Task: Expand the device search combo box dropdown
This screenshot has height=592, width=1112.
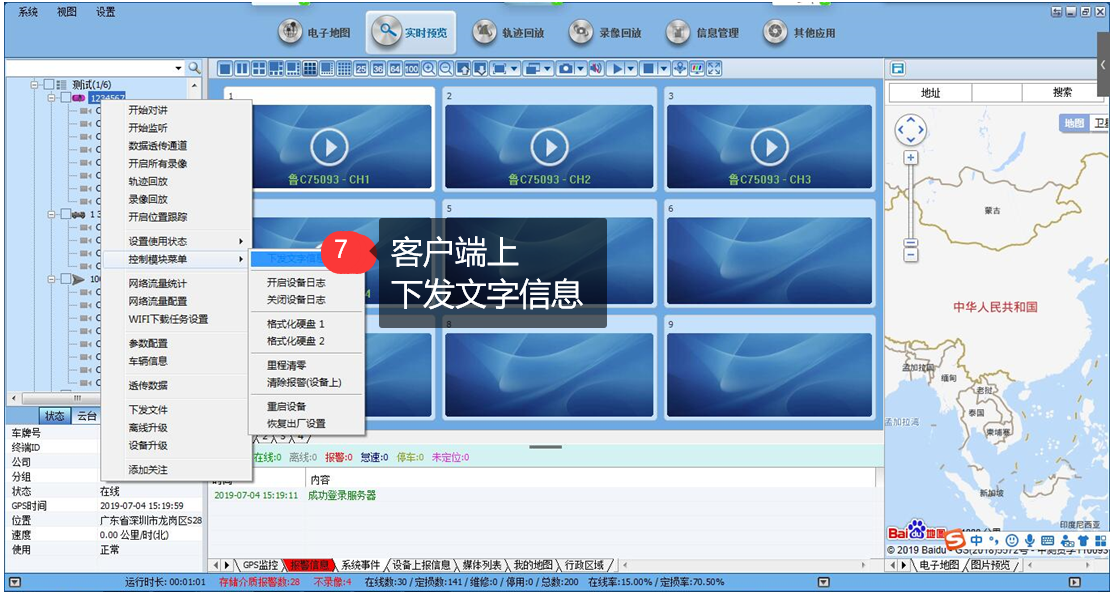Action: [179, 68]
